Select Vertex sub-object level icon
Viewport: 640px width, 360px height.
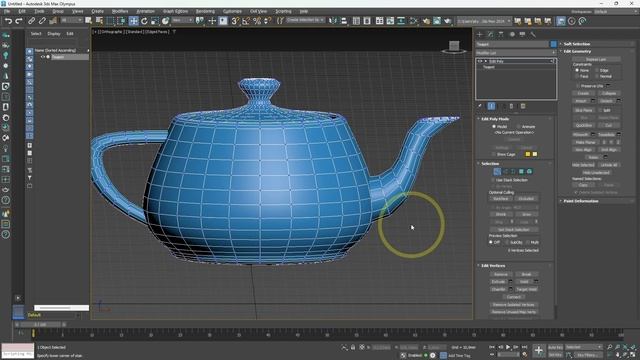(497, 171)
